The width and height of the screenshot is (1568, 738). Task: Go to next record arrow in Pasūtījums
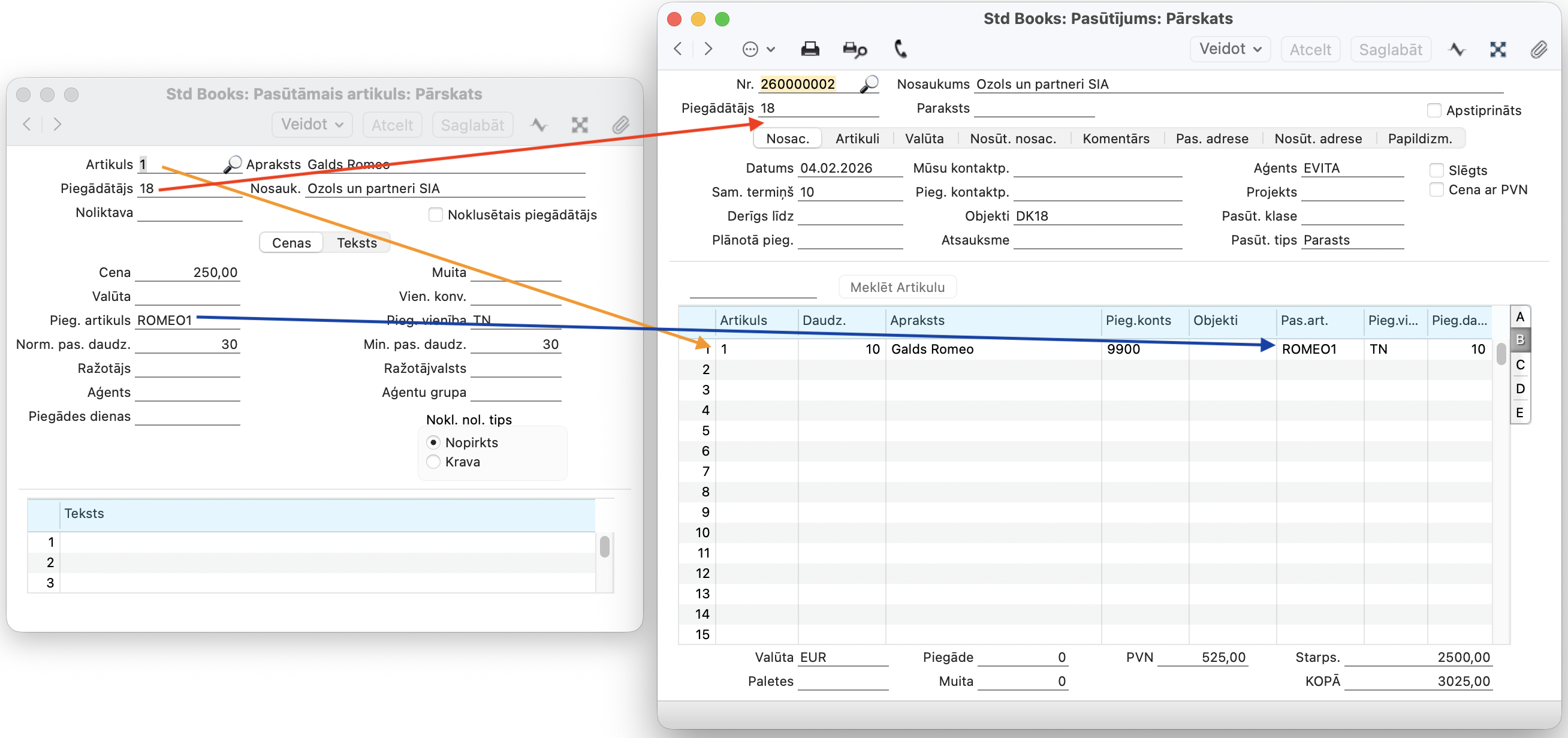(708, 49)
